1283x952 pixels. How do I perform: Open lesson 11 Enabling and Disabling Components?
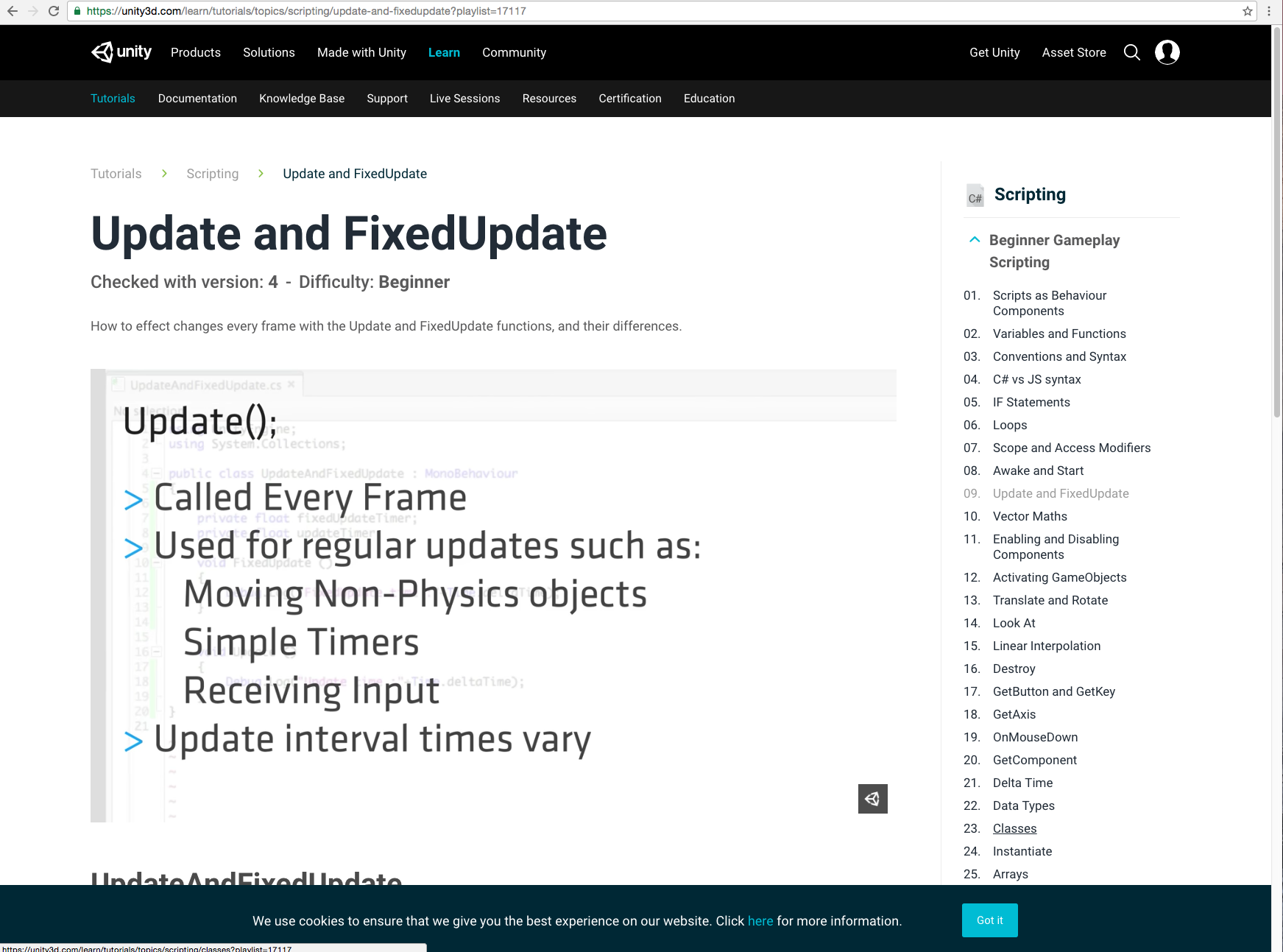(x=1056, y=547)
